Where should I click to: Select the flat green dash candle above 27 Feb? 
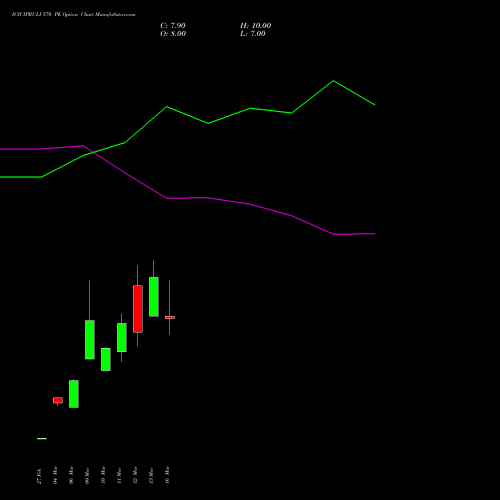point(42,439)
